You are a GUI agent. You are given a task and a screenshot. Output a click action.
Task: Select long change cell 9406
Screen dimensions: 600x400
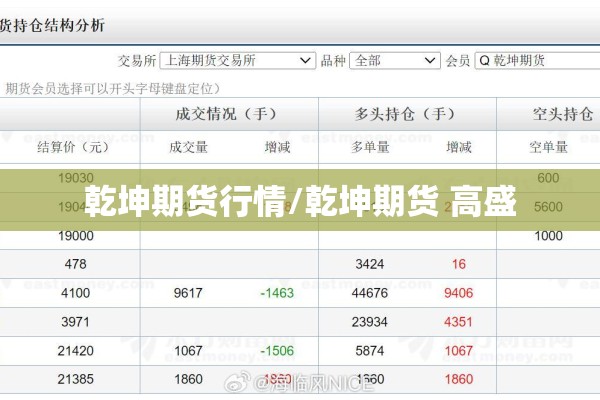[458, 293]
